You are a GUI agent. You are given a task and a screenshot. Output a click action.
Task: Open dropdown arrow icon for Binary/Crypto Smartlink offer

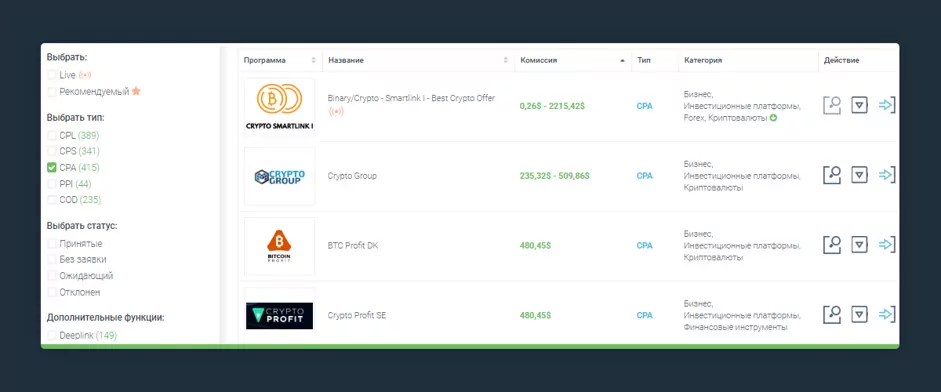pos(859,105)
